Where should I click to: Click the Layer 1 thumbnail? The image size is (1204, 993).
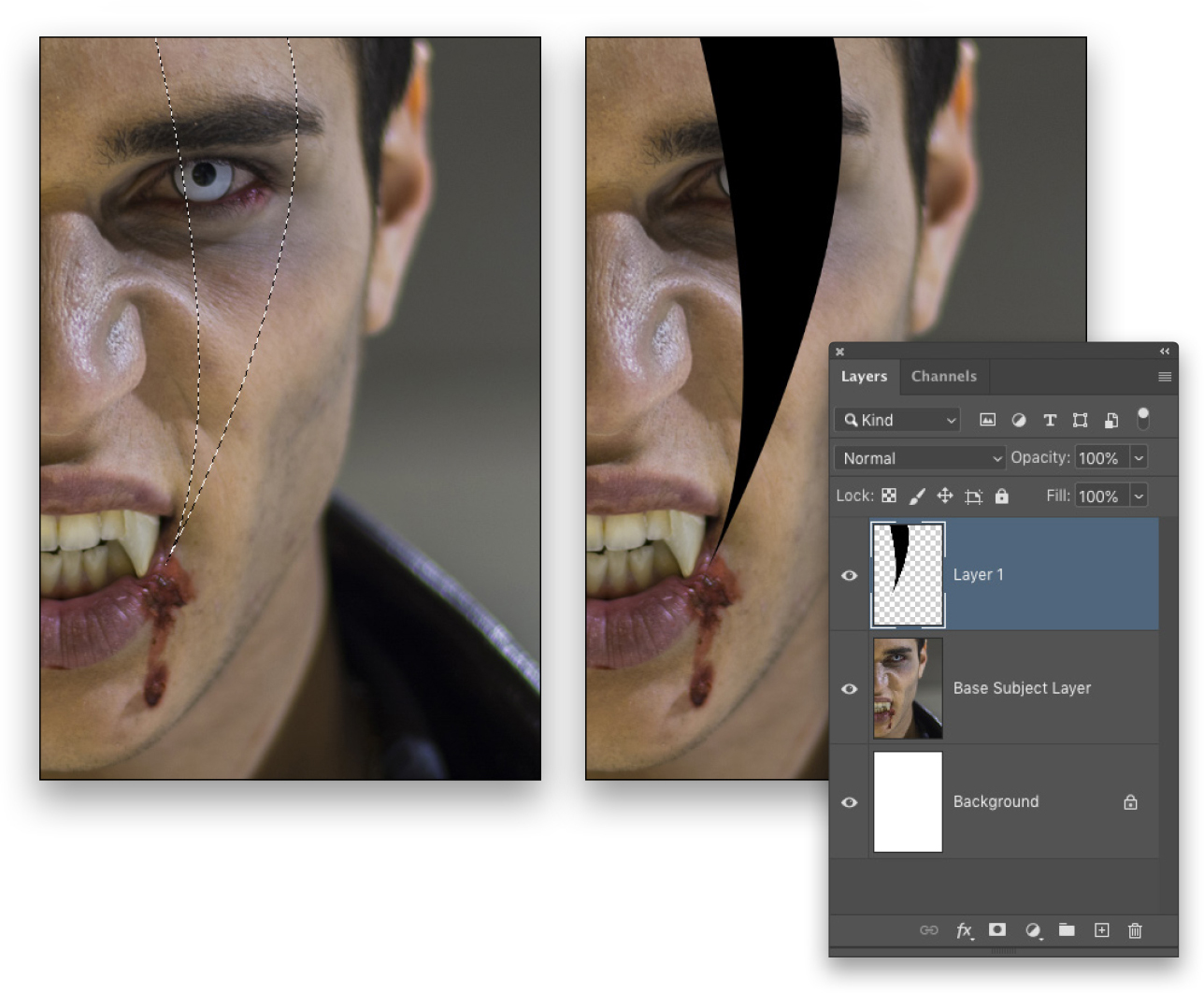[x=907, y=574]
